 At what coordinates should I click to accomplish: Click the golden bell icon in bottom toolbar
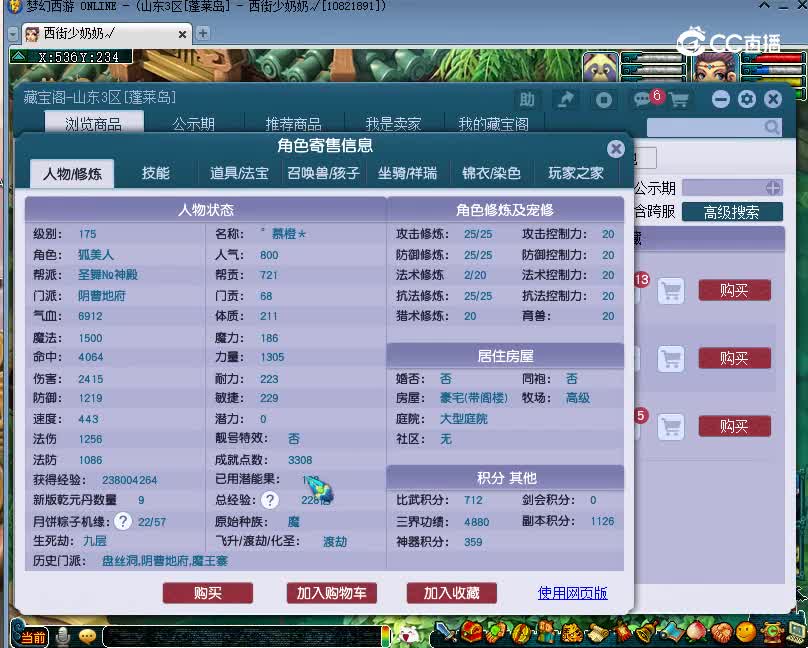[x=646, y=632]
